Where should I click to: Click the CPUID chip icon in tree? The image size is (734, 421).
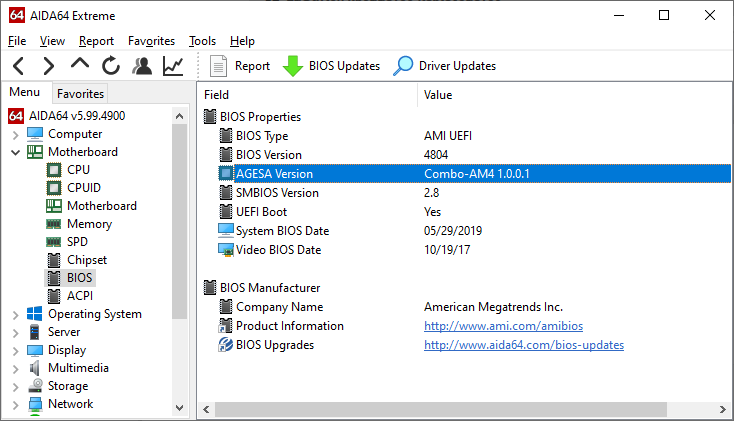tap(54, 188)
